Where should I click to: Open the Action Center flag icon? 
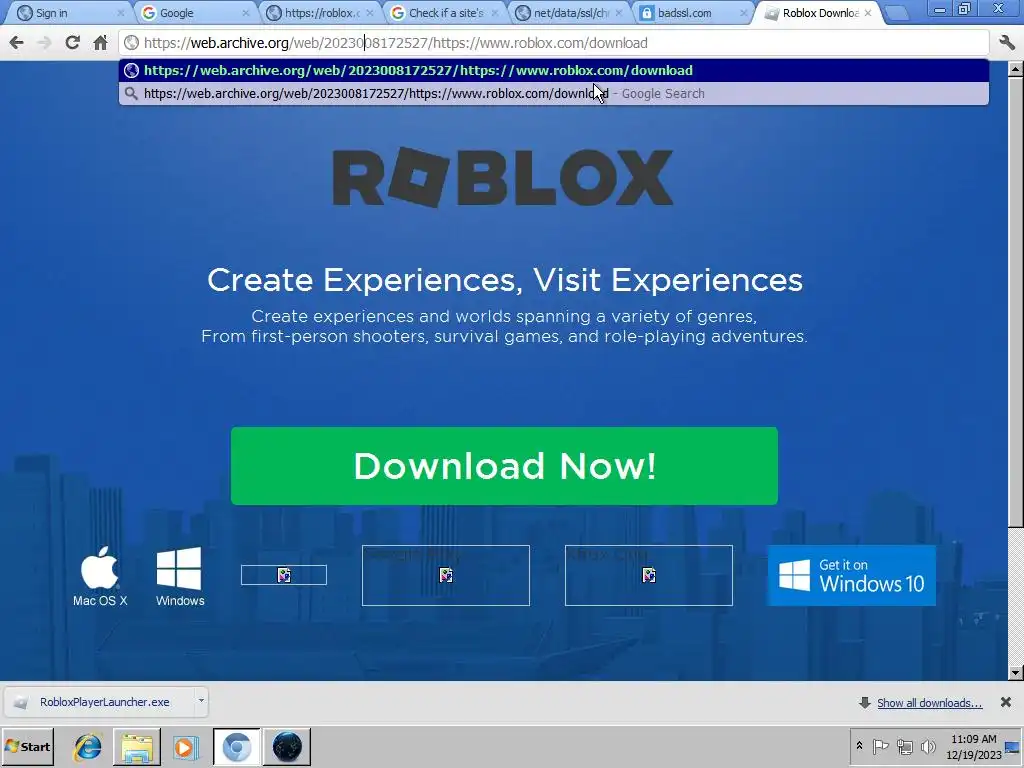click(880, 746)
